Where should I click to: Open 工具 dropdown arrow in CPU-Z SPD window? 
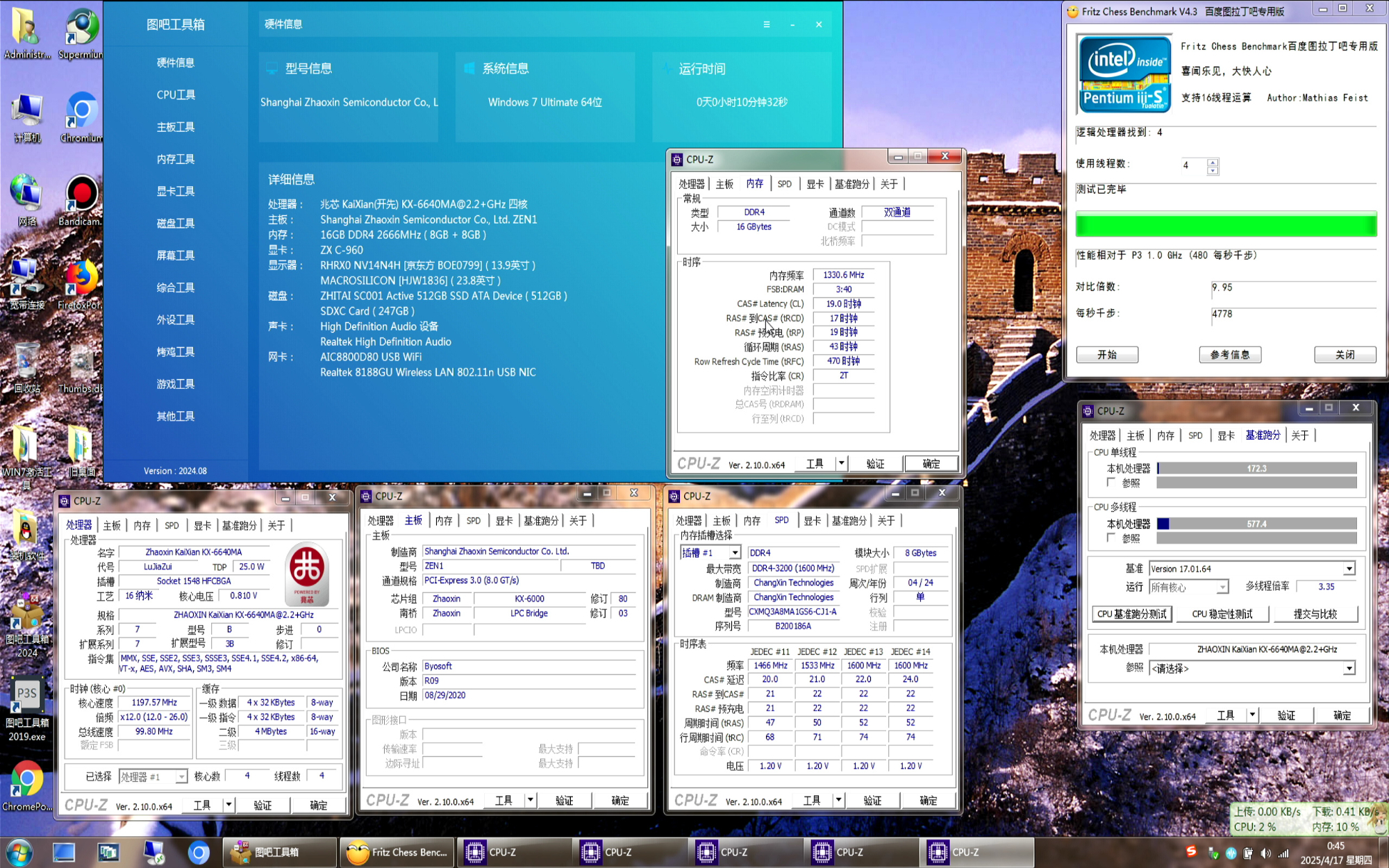pyautogui.click(x=838, y=800)
